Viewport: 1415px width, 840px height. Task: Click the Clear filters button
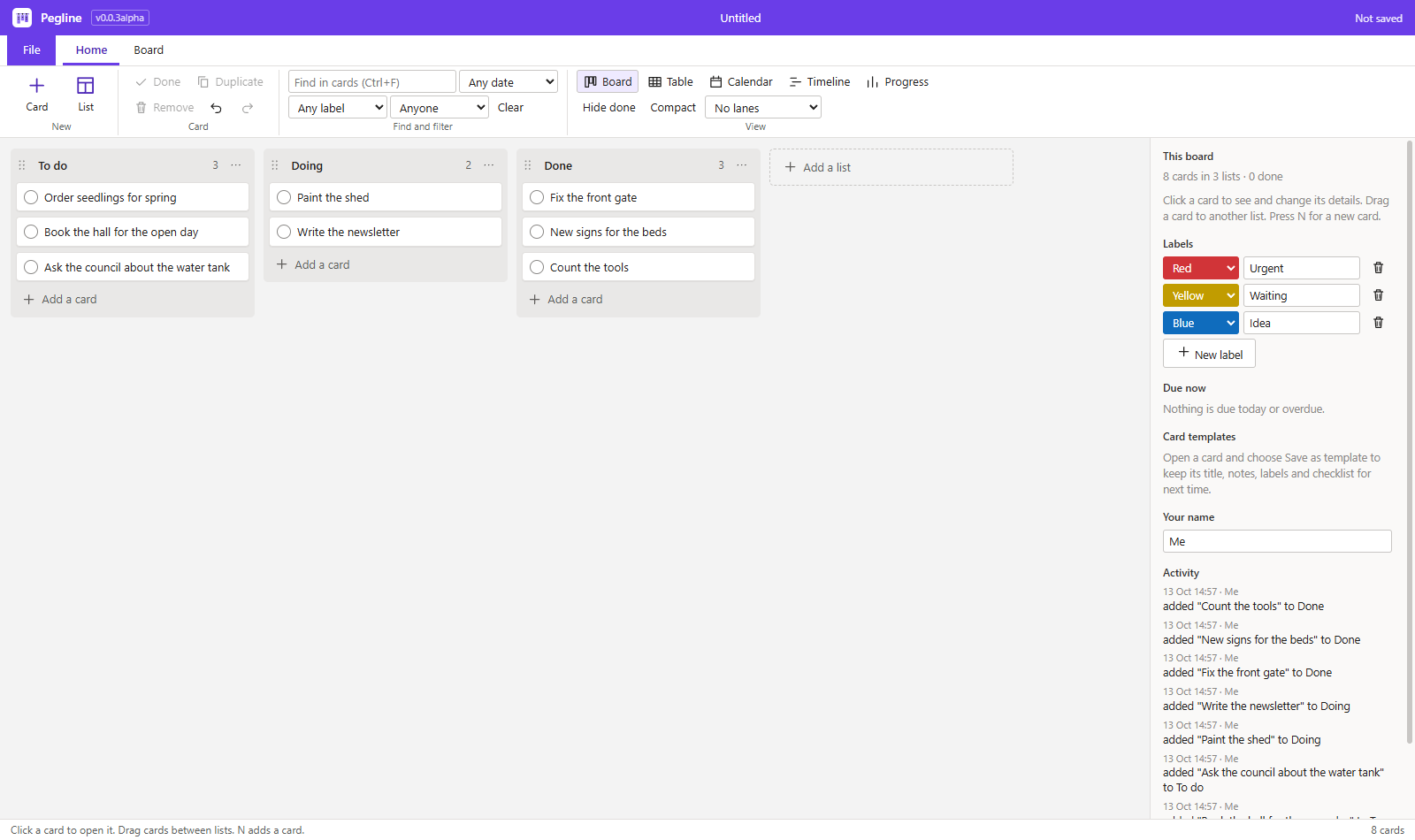click(510, 108)
